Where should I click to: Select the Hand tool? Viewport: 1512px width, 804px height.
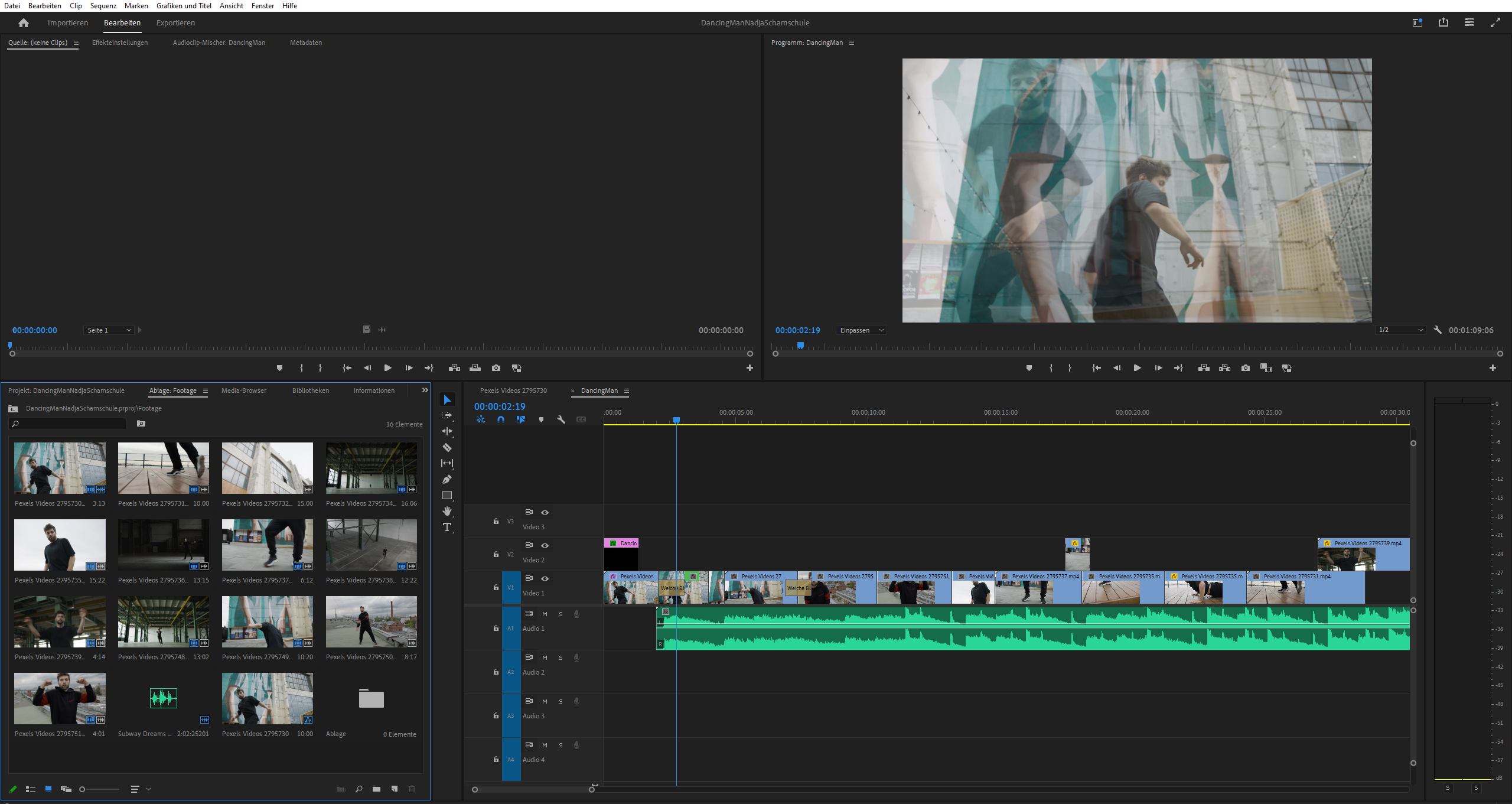[447, 512]
